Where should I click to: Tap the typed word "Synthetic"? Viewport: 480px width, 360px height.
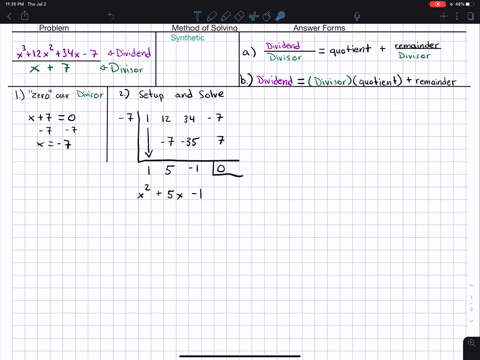187,38
